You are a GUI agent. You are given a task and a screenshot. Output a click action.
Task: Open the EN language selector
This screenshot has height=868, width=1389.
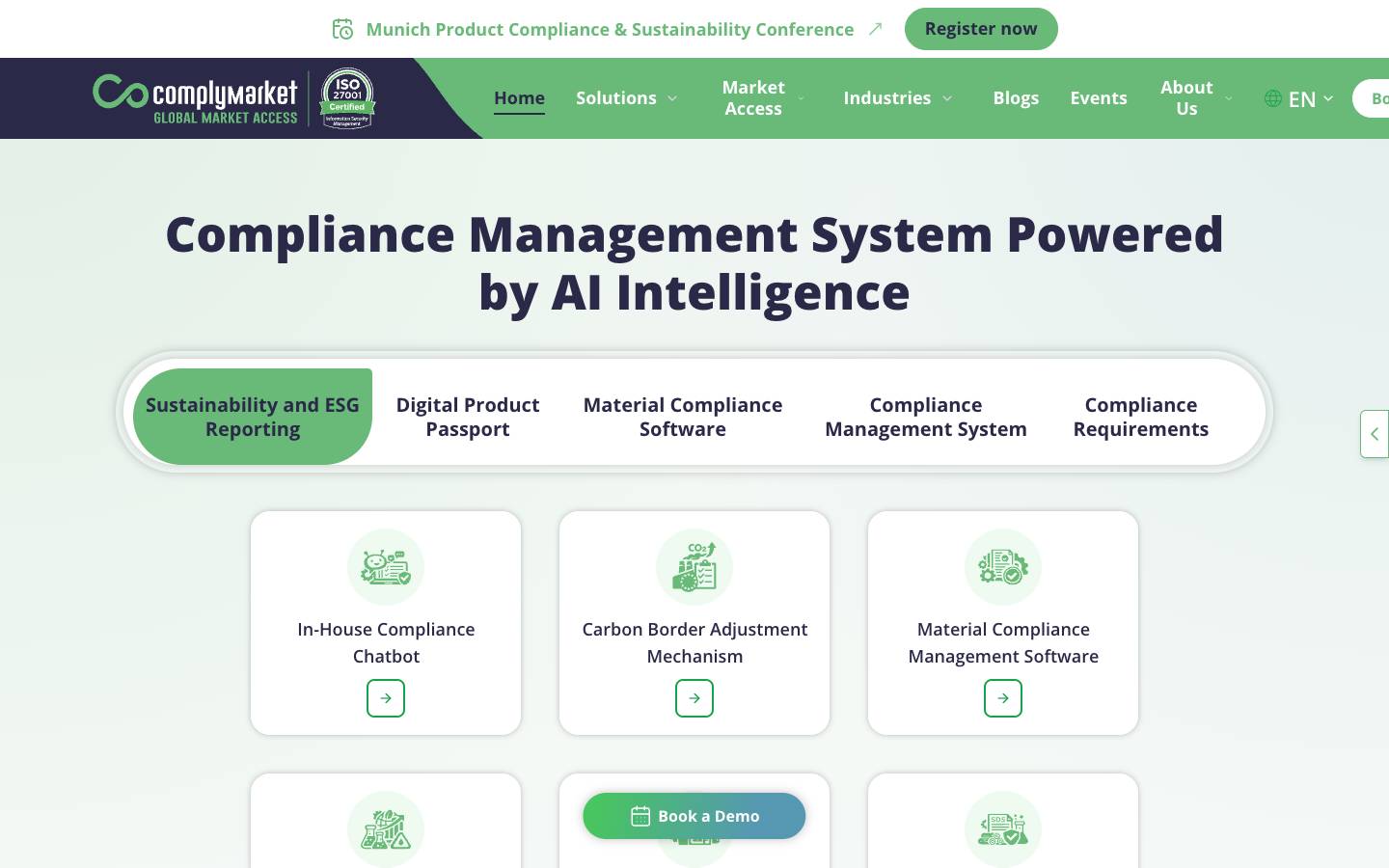[x=1299, y=98]
